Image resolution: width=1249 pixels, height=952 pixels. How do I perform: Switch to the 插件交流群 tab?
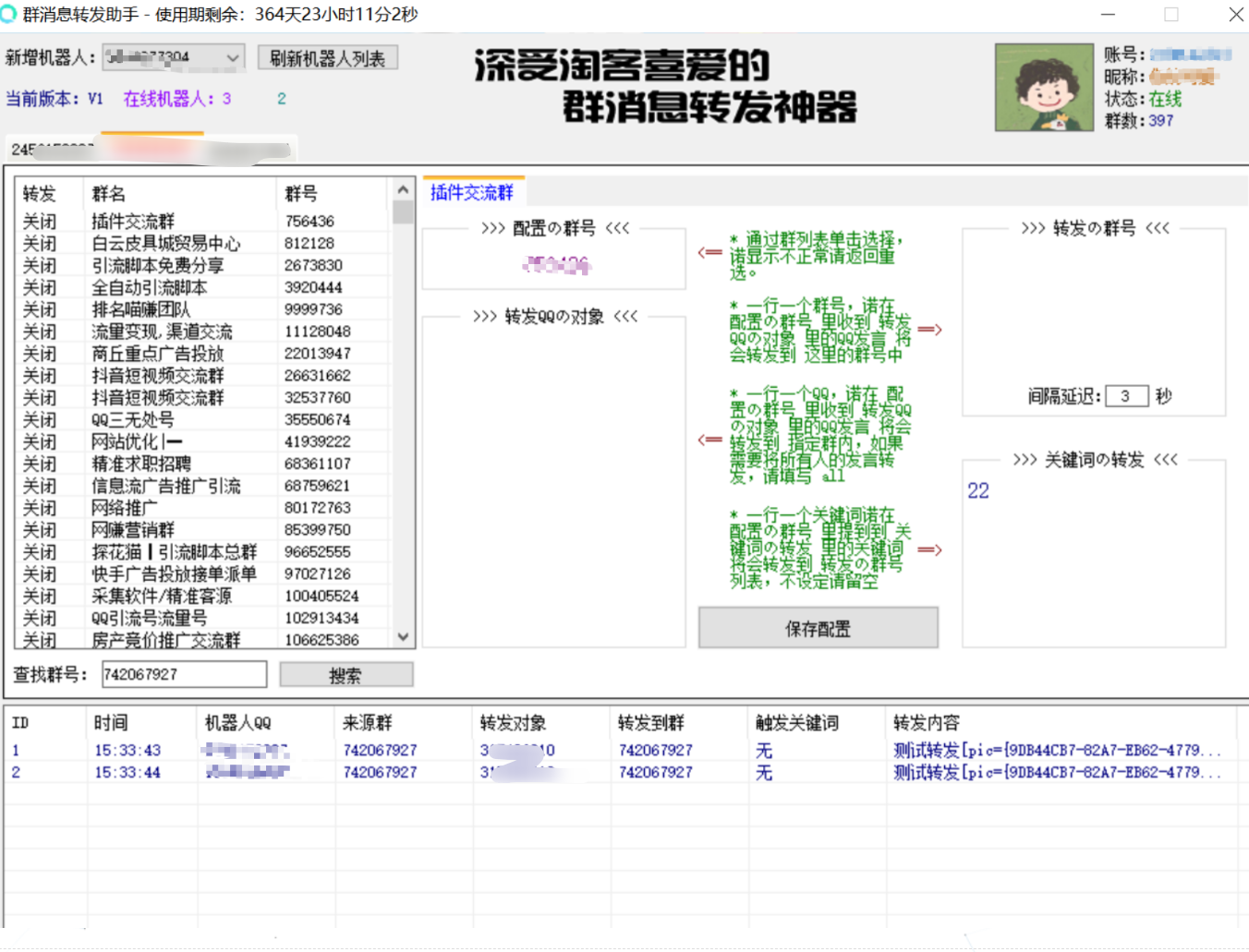[x=472, y=192]
